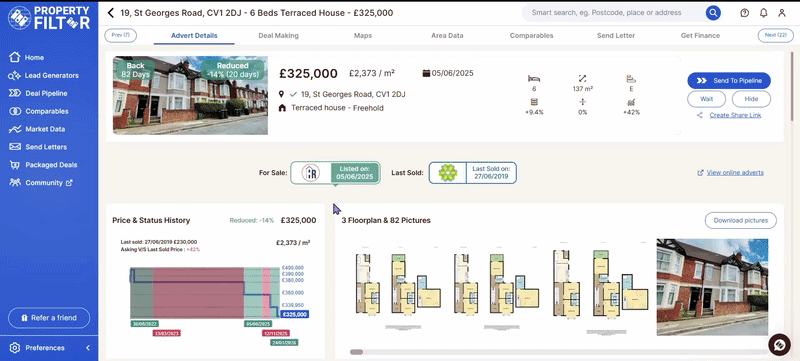
Task: Click the 05/06/2025 chart date marker
Action: click(258, 324)
